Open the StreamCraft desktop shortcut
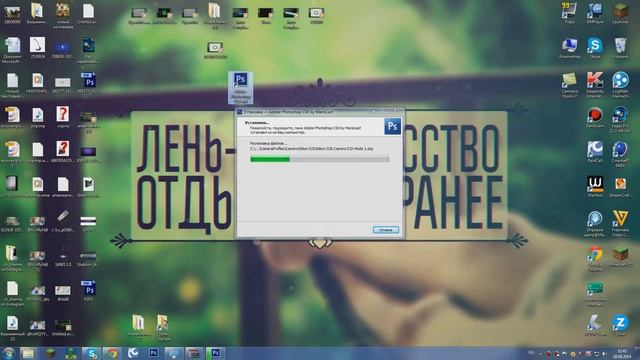640x360 pixels. pos(620,187)
